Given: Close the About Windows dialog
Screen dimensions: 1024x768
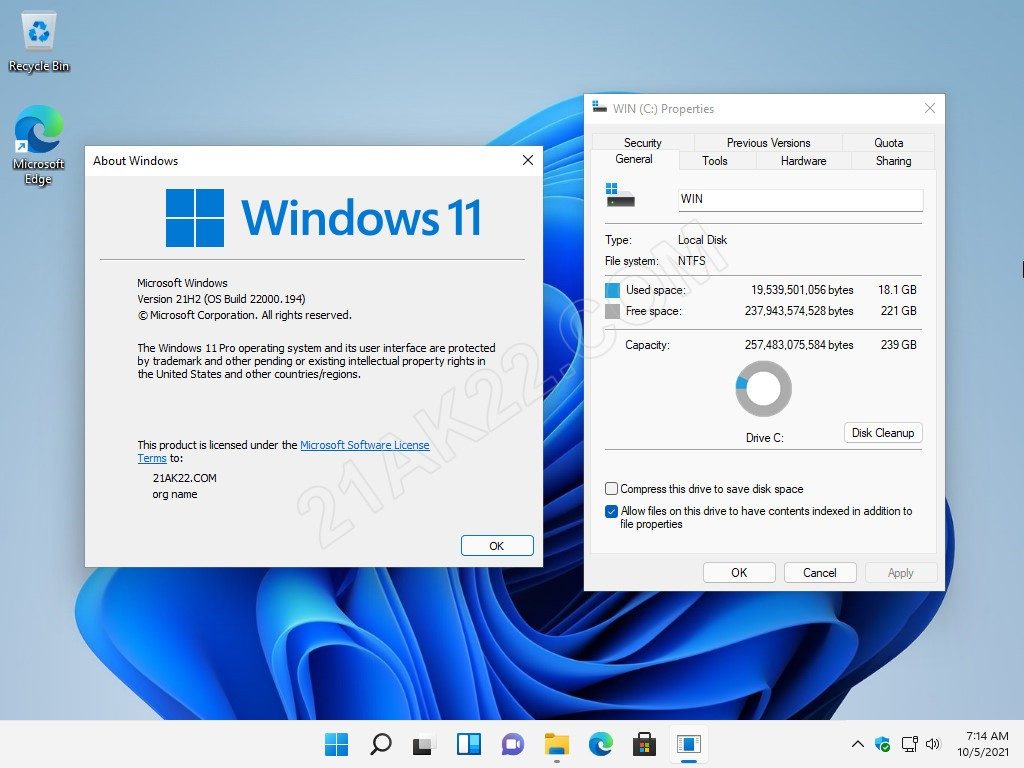Looking at the screenshot, I should [x=528, y=160].
